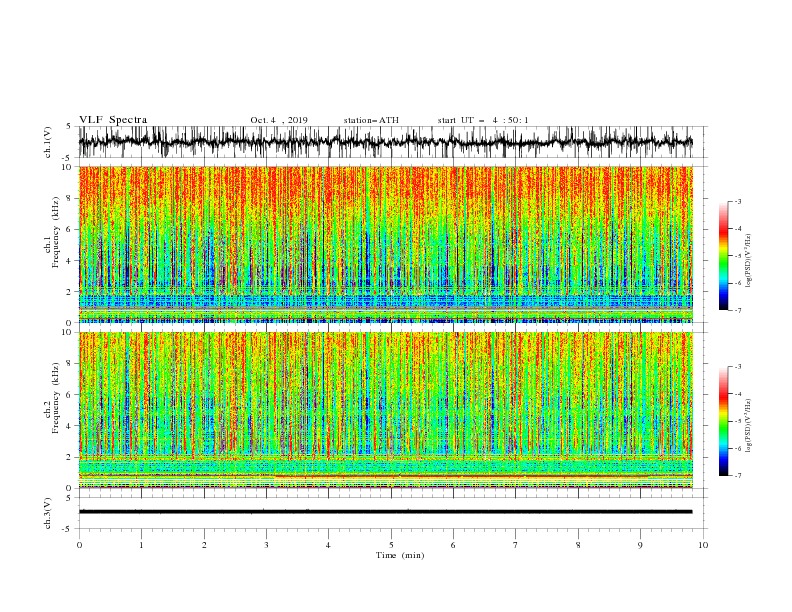792x612 pixels.
Task: Click the time axis tick label "3"
Action: pyautogui.click(x=266, y=545)
